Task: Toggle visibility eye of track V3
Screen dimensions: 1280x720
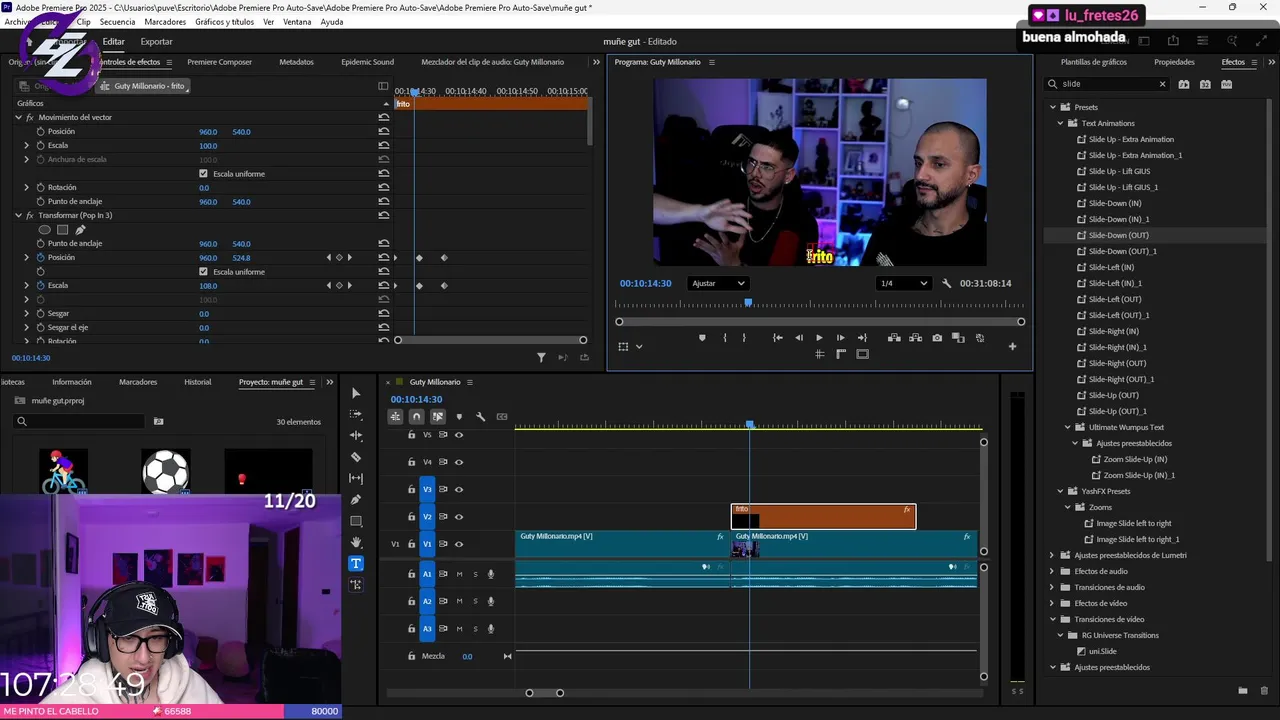Action: pos(459,489)
